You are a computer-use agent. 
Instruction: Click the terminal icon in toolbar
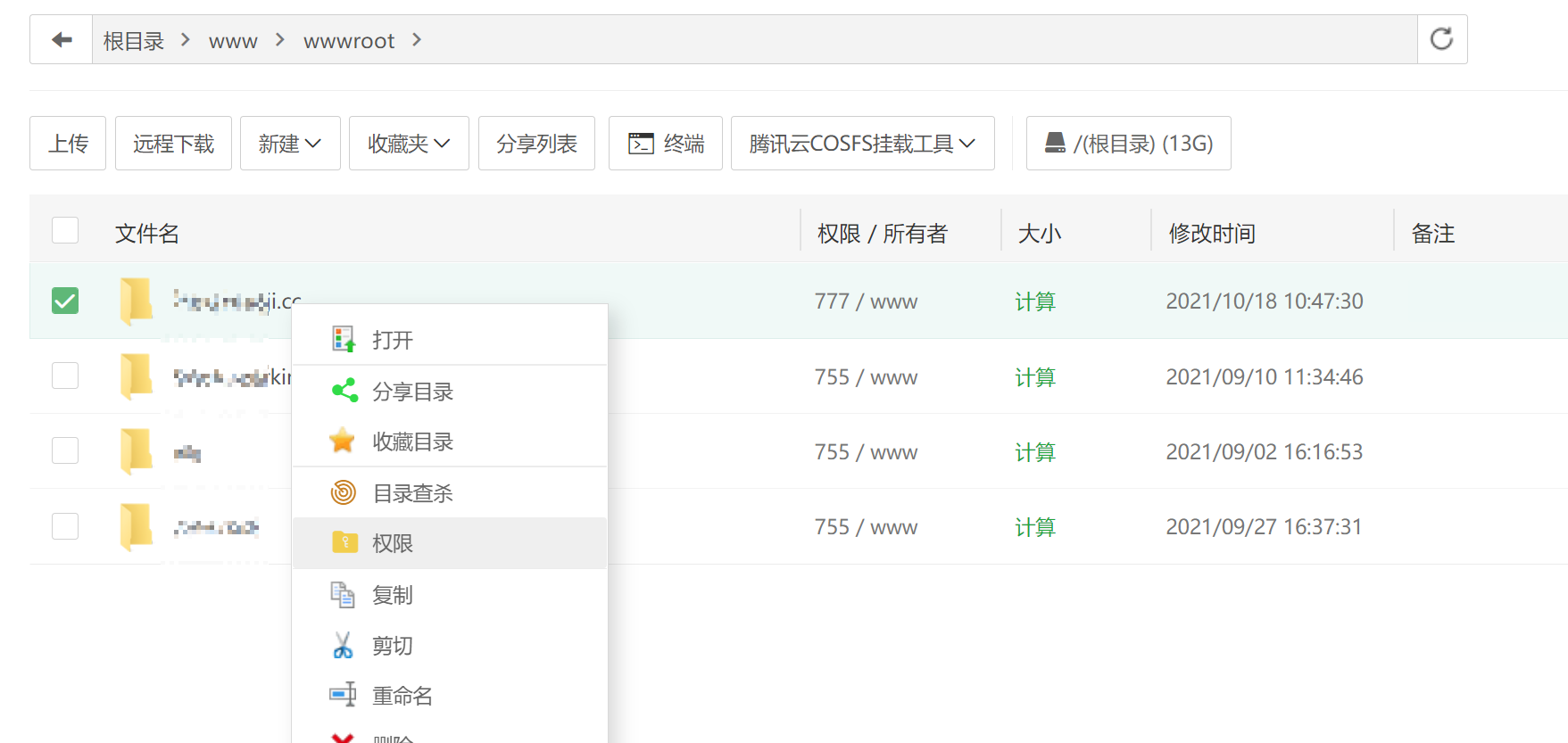[x=641, y=144]
